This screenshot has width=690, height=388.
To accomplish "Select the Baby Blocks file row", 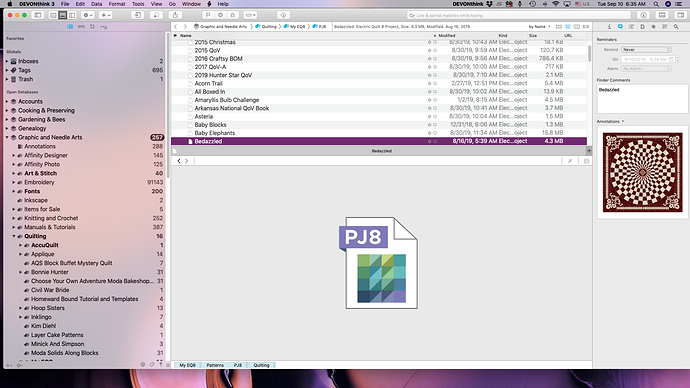I will (x=379, y=124).
